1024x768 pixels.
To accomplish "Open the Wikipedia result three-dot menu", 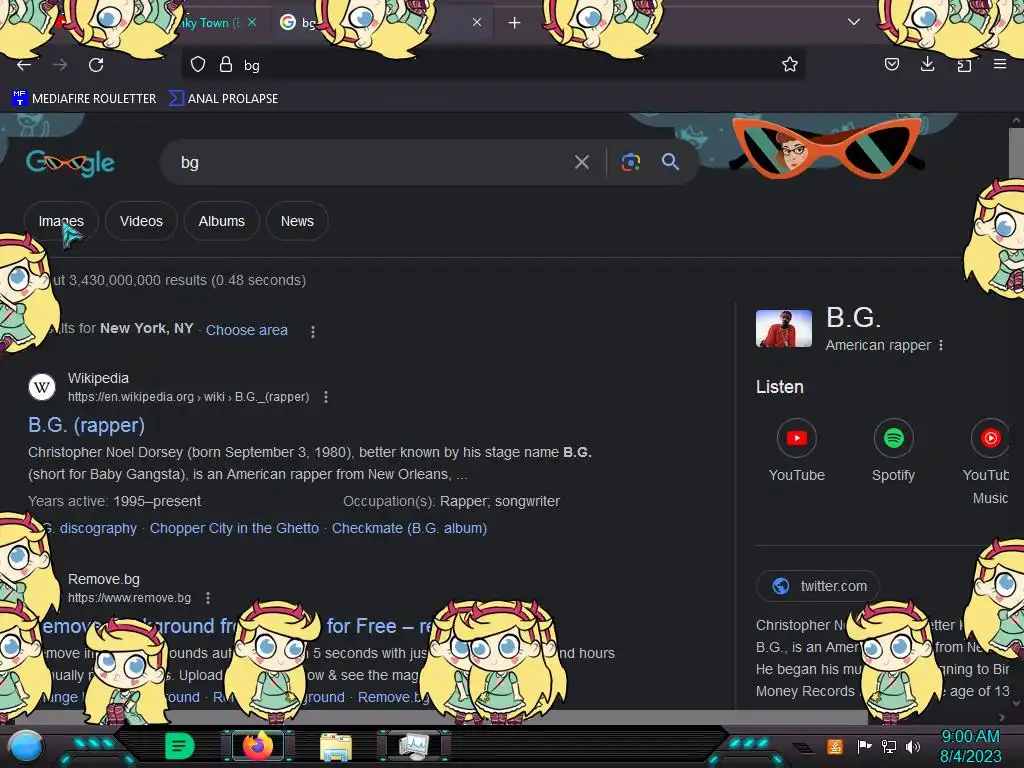I will tap(326, 397).
